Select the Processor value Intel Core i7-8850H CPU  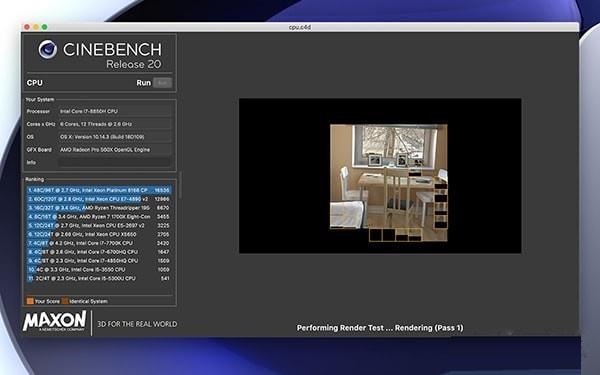pyautogui.click(x=89, y=111)
